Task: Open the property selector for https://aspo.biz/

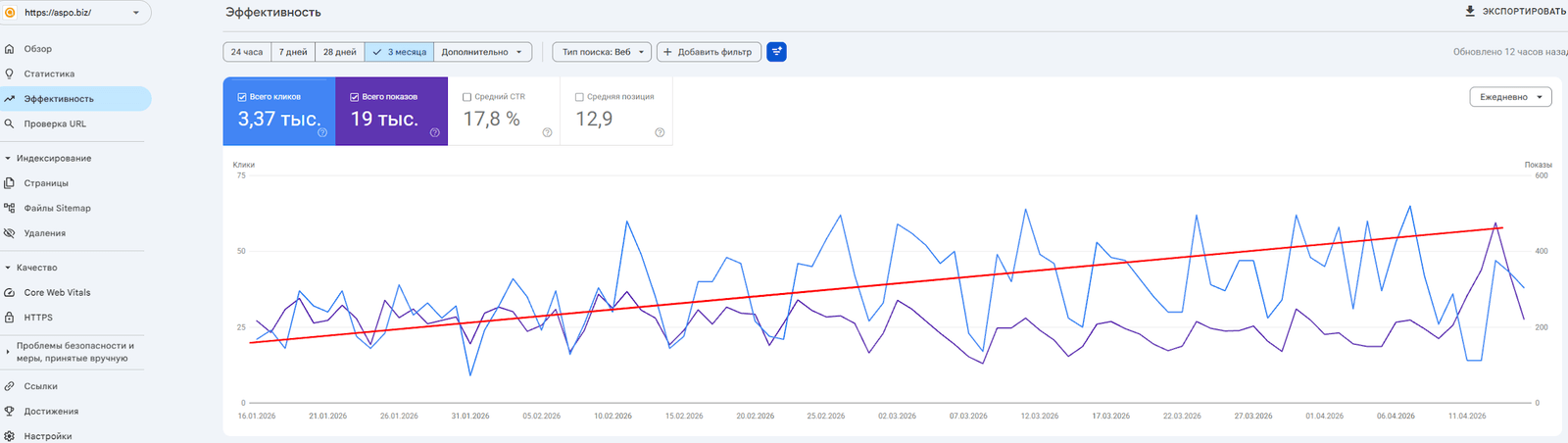Action: (x=75, y=13)
